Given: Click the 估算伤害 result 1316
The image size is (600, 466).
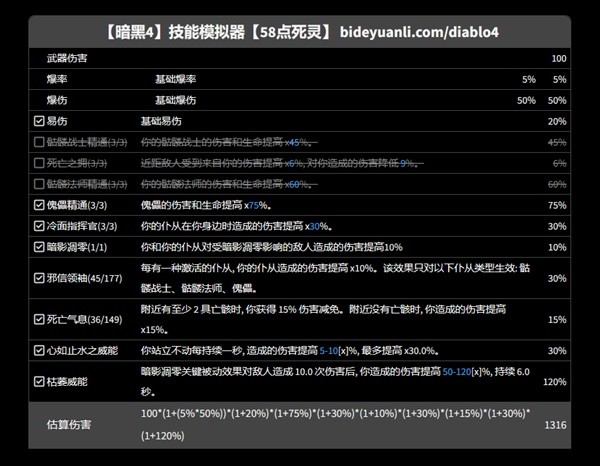Looking at the screenshot, I should 555,424.
